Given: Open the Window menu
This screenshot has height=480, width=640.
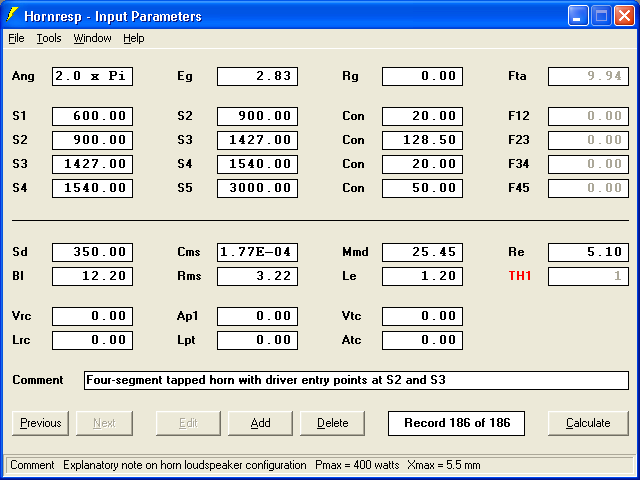Looking at the screenshot, I should click(x=92, y=38).
